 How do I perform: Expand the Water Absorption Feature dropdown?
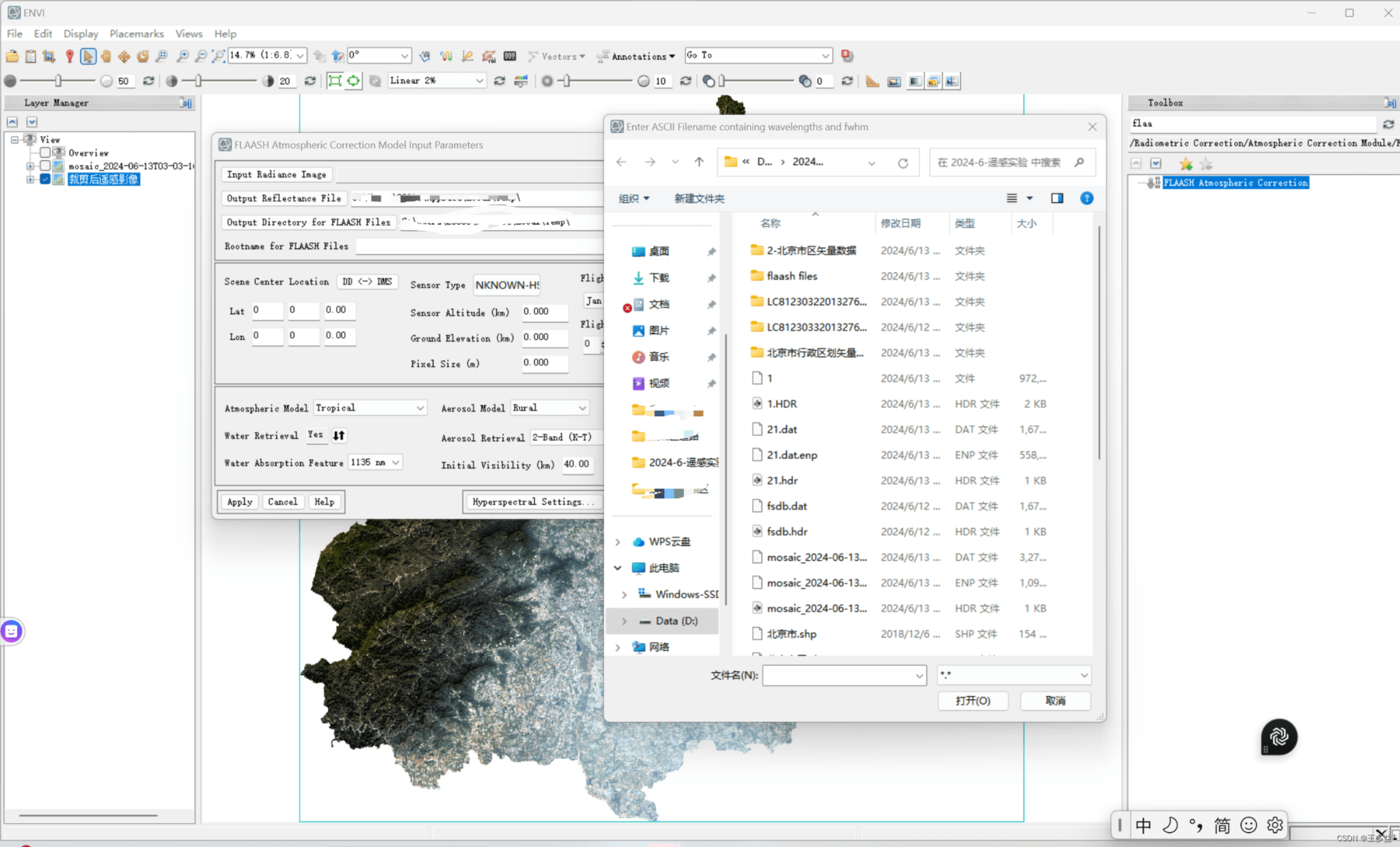395,462
